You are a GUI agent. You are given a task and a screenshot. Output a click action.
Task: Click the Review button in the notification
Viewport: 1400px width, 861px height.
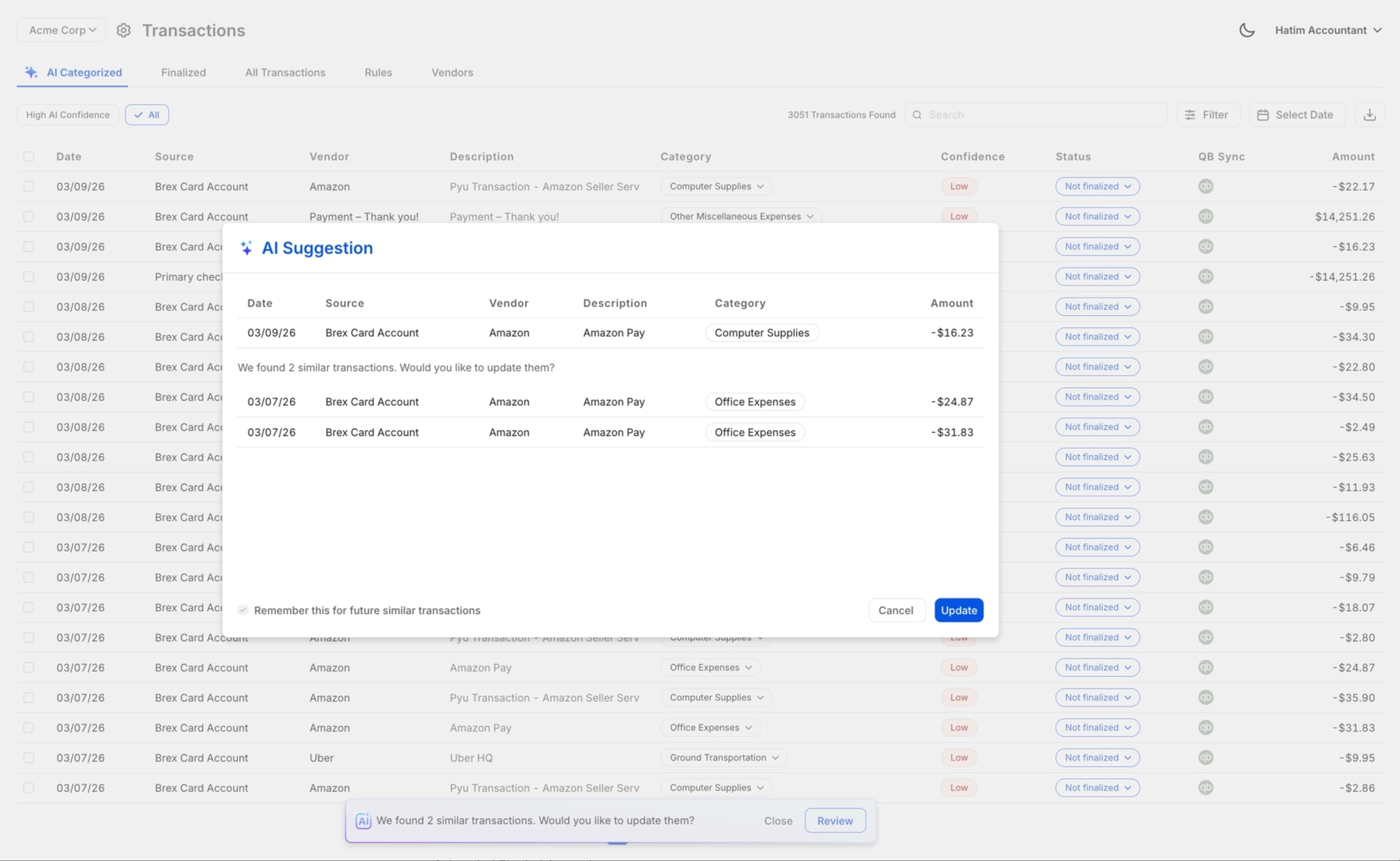pos(835,821)
